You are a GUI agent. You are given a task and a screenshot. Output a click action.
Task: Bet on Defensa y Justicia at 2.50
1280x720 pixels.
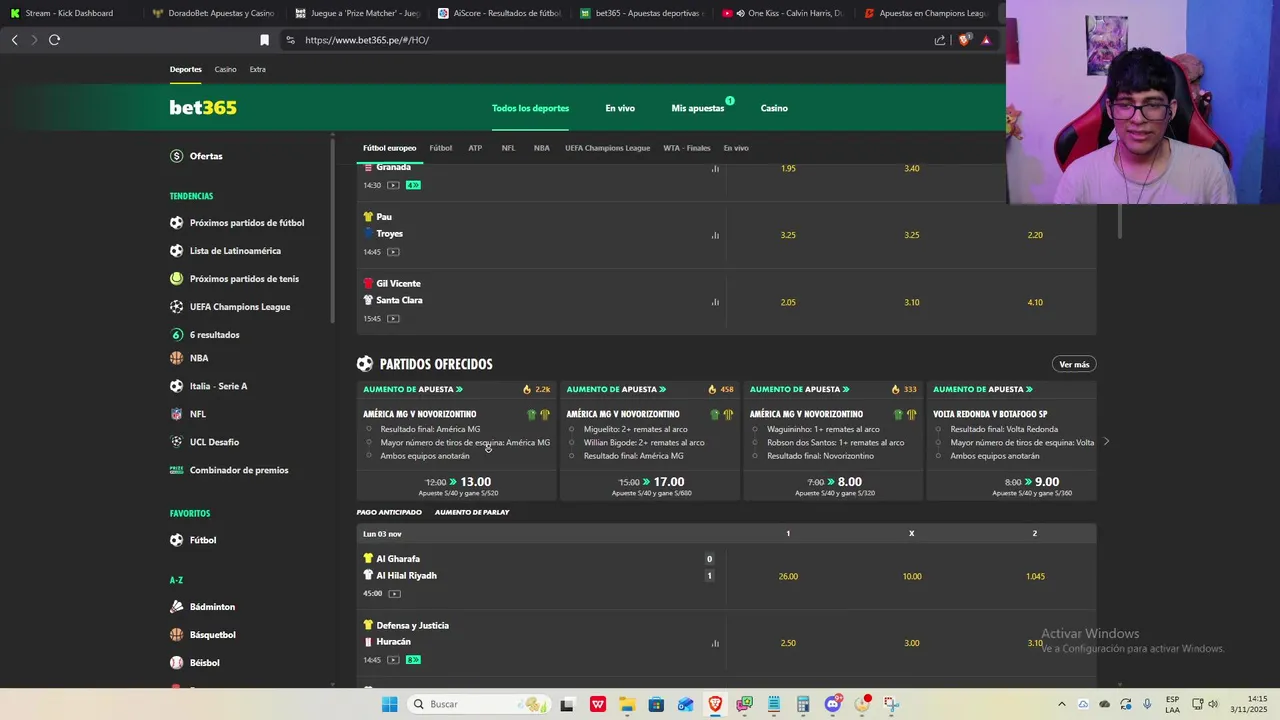[788, 643]
